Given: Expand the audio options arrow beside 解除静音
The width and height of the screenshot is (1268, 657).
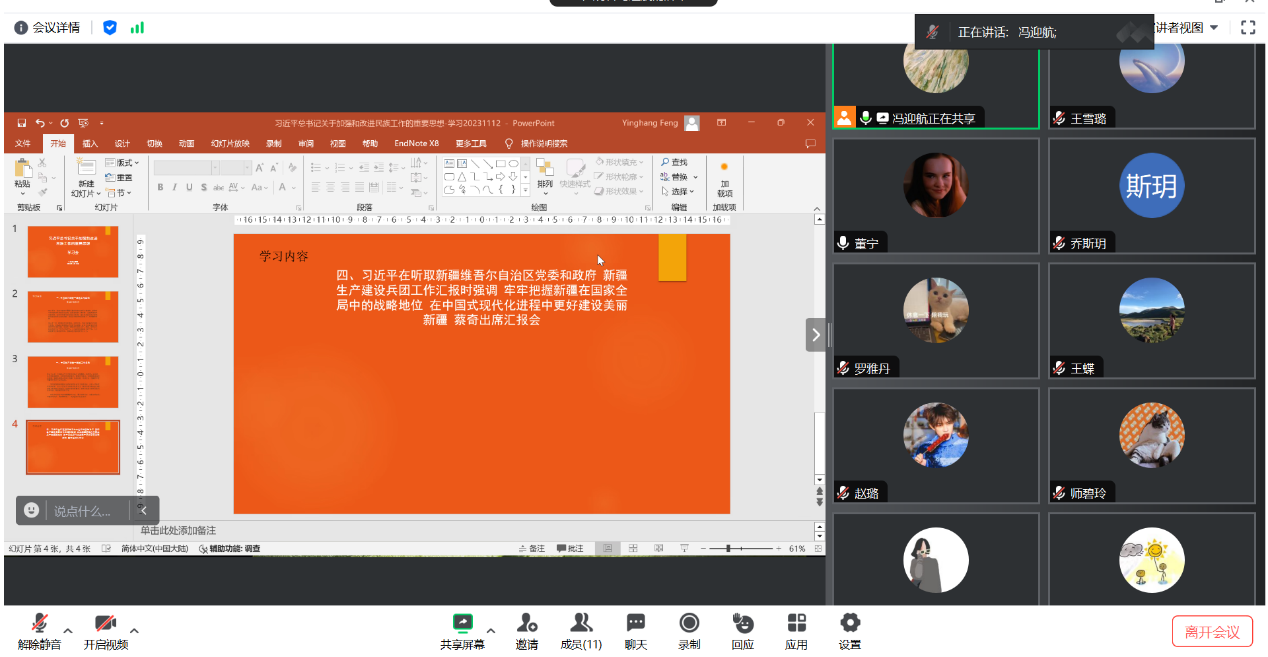Looking at the screenshot, I should point(68,630).
